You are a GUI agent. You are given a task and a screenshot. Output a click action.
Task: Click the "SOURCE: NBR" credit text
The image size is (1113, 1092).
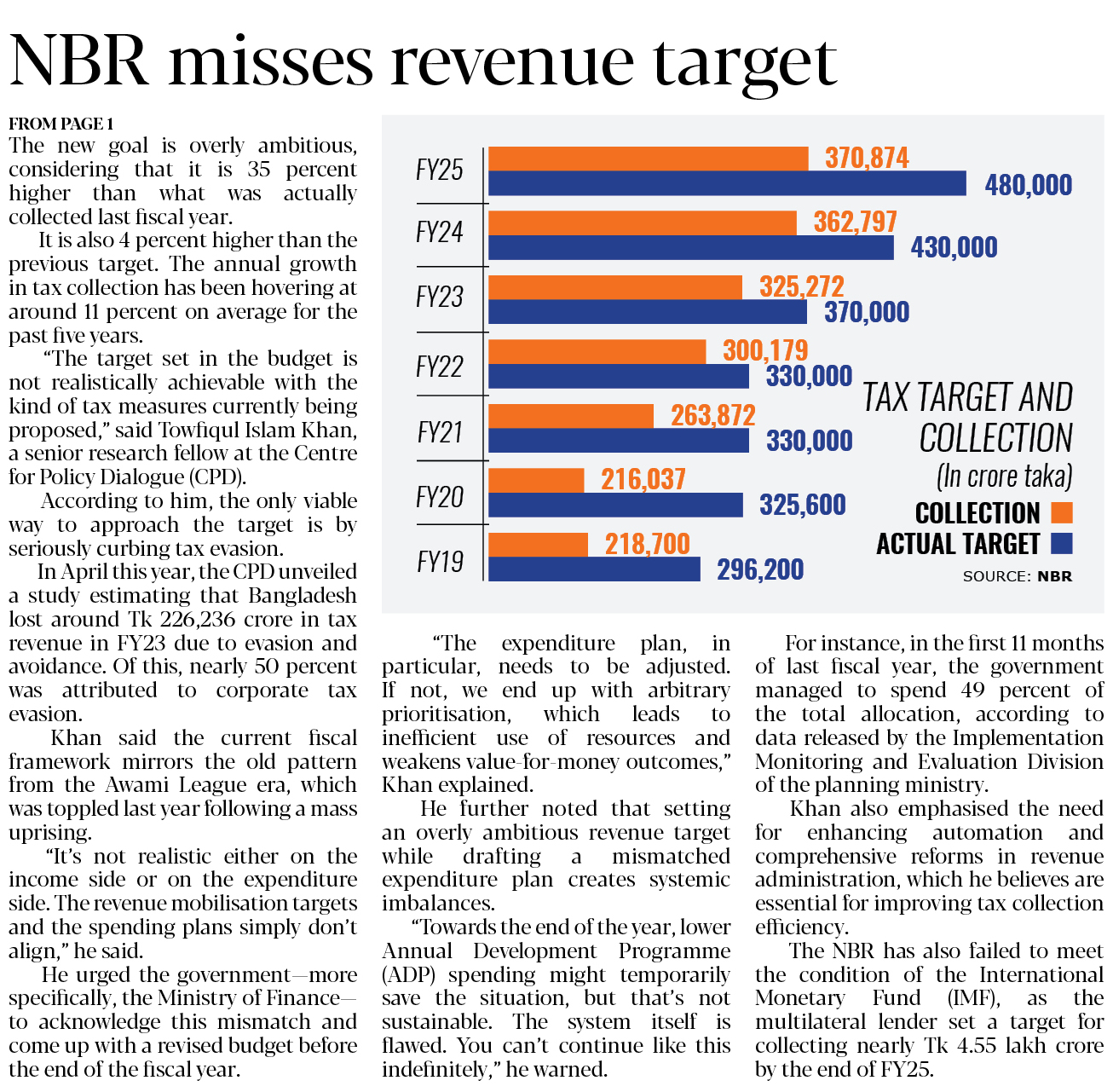(1017, 576)
